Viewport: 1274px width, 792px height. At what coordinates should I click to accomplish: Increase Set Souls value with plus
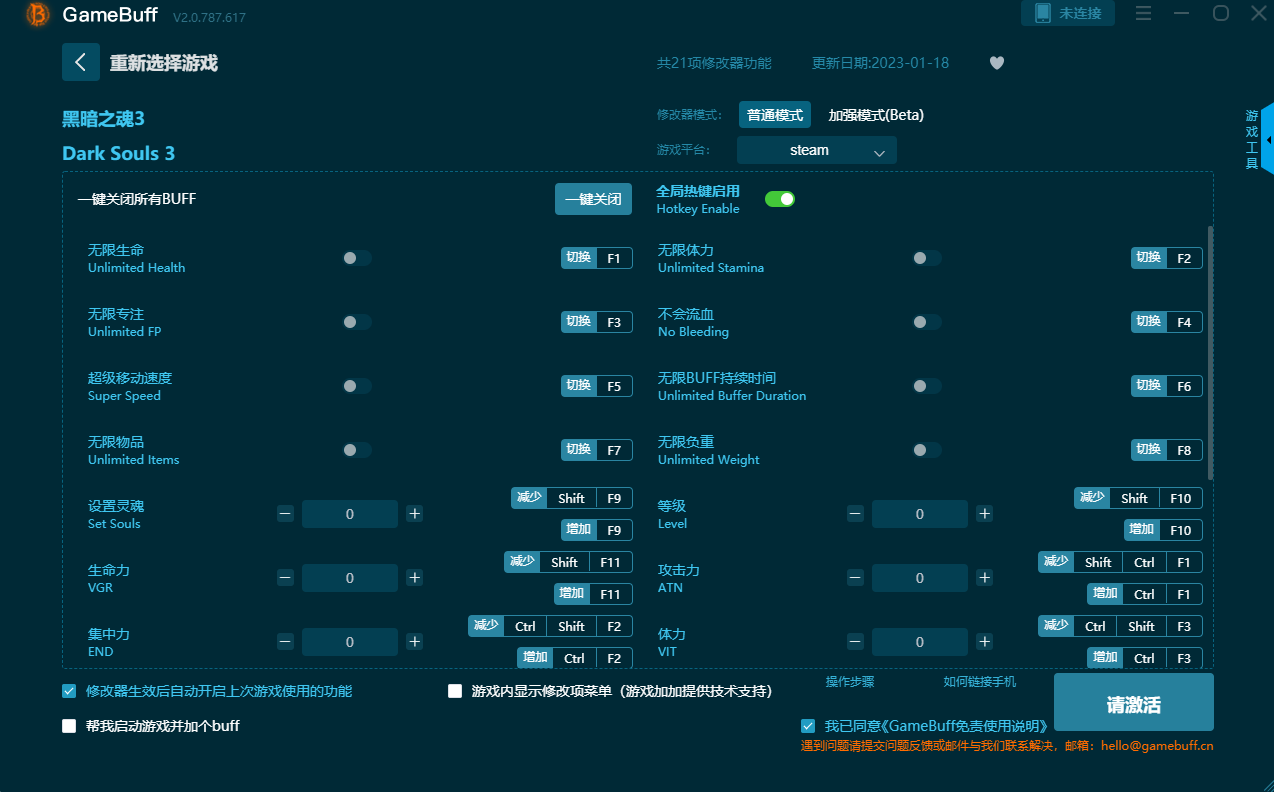point(415,514)
